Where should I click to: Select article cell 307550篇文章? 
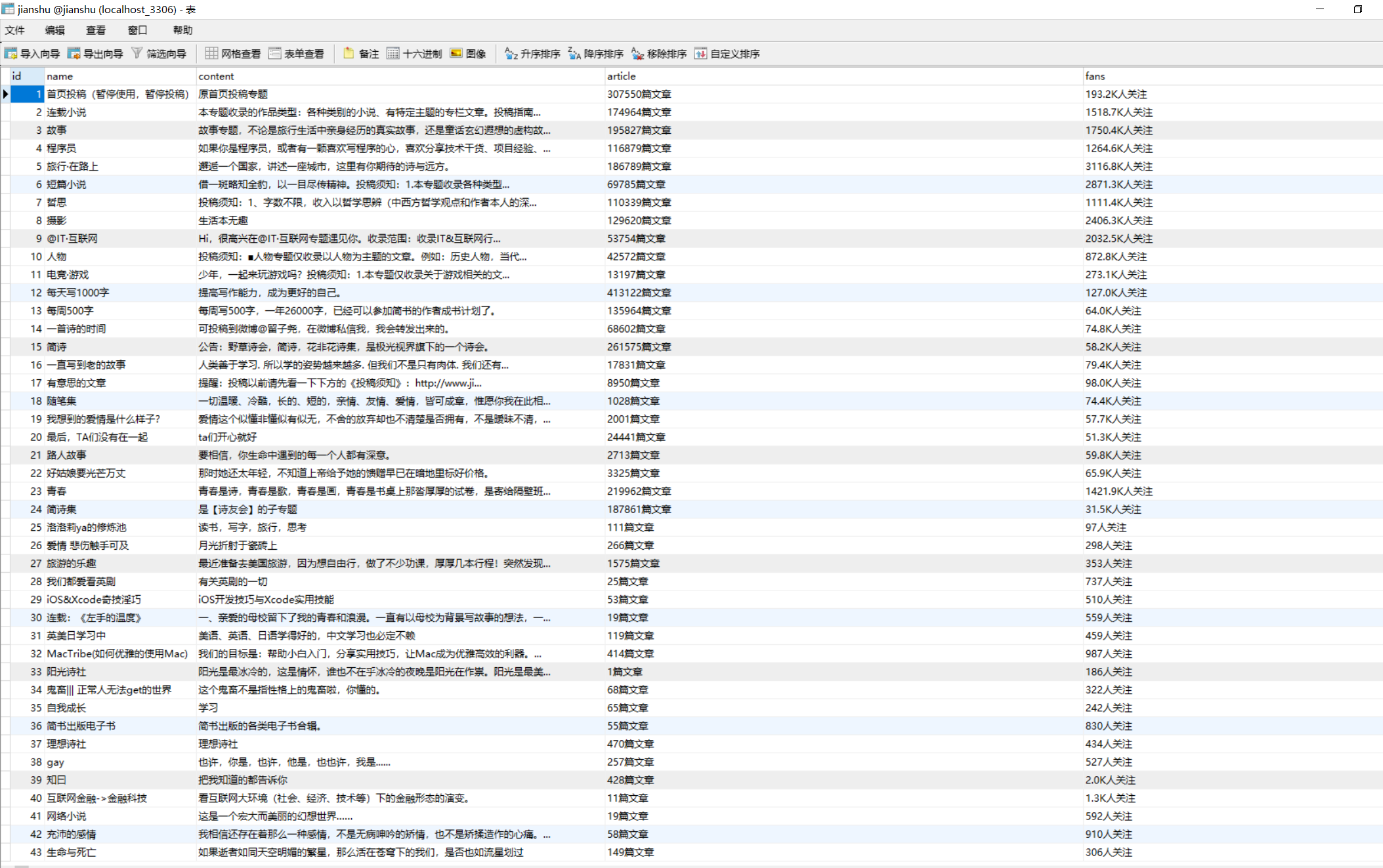tap(844, 94)
